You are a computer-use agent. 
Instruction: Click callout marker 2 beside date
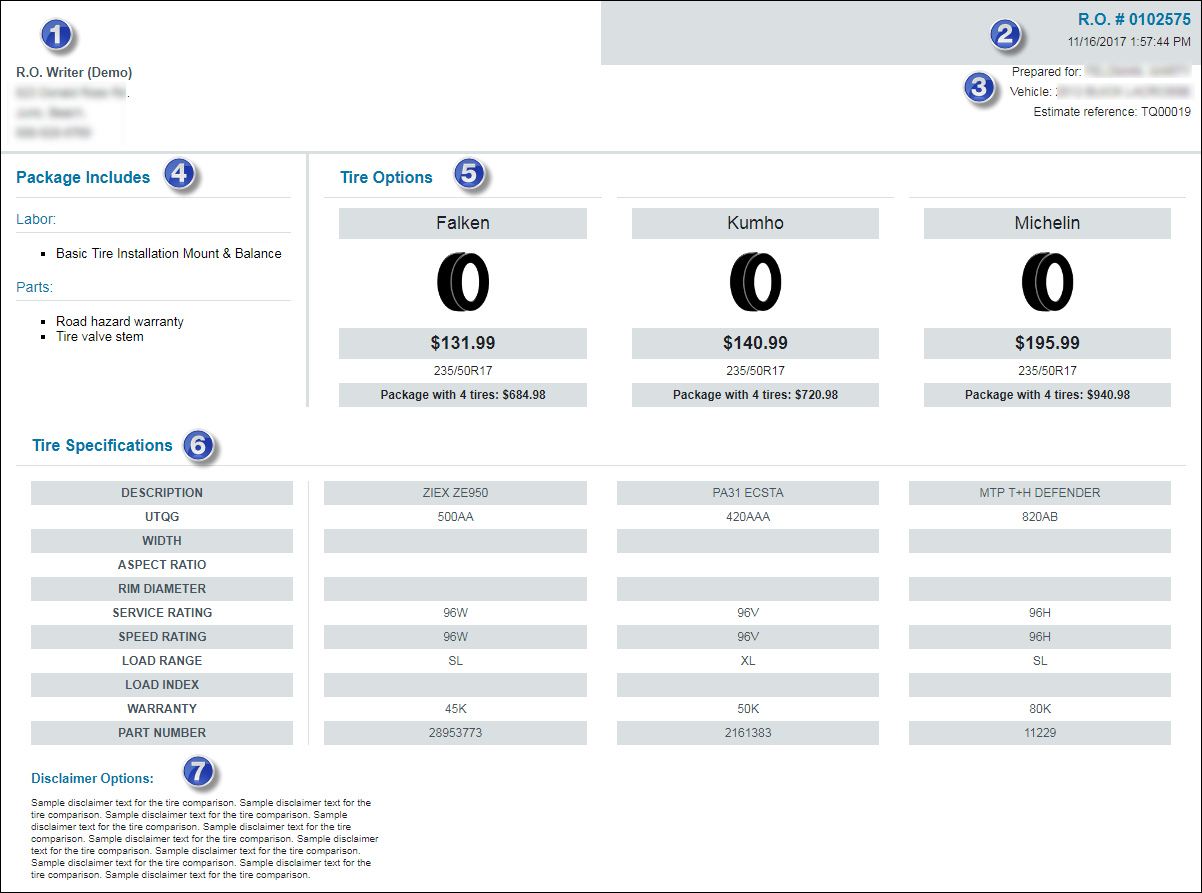pos(1005,35)
